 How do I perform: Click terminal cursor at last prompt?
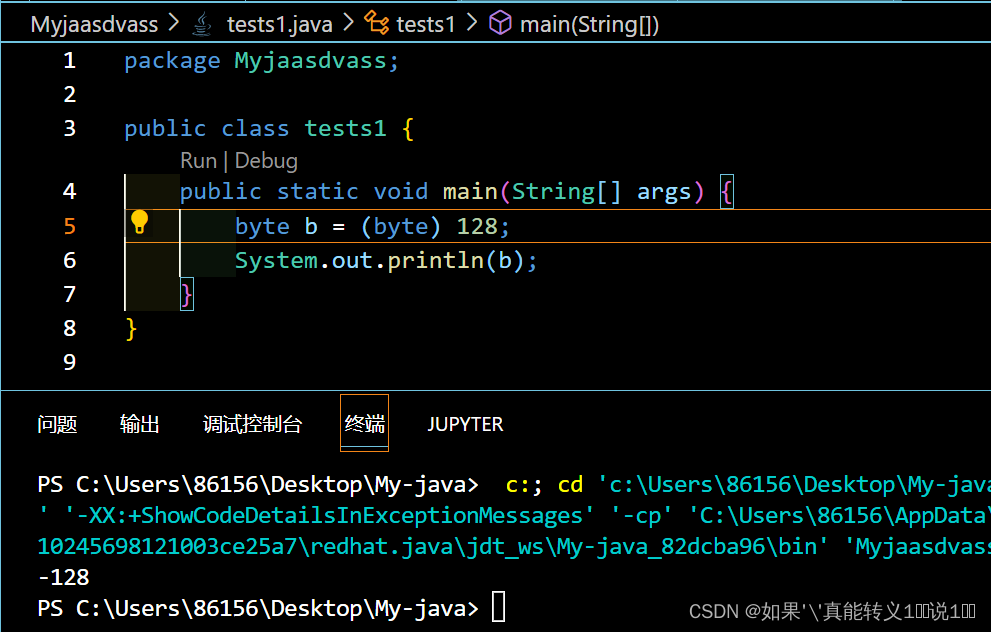click(499, 607)
